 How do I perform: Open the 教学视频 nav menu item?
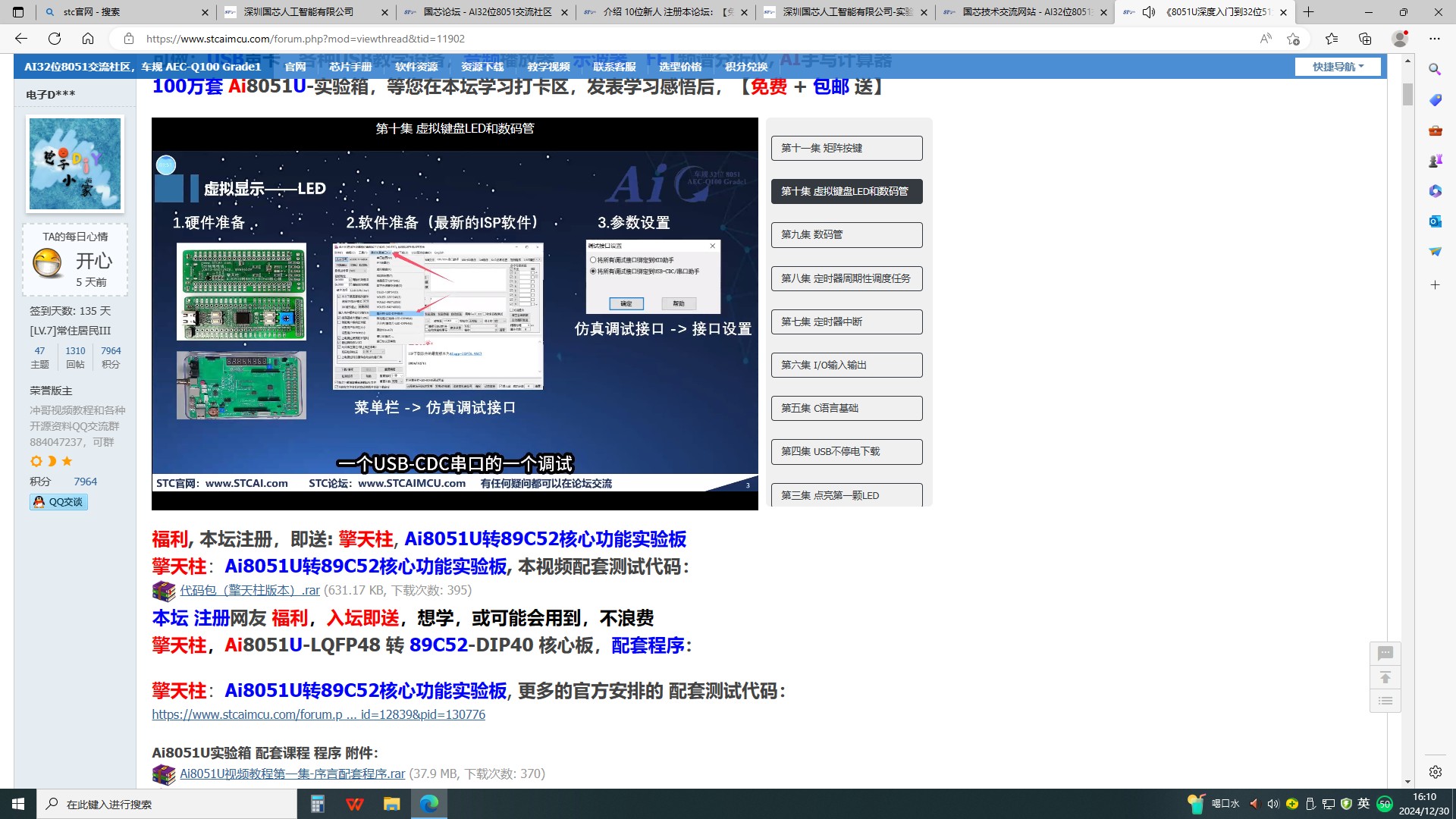click(x=548, y=67)
